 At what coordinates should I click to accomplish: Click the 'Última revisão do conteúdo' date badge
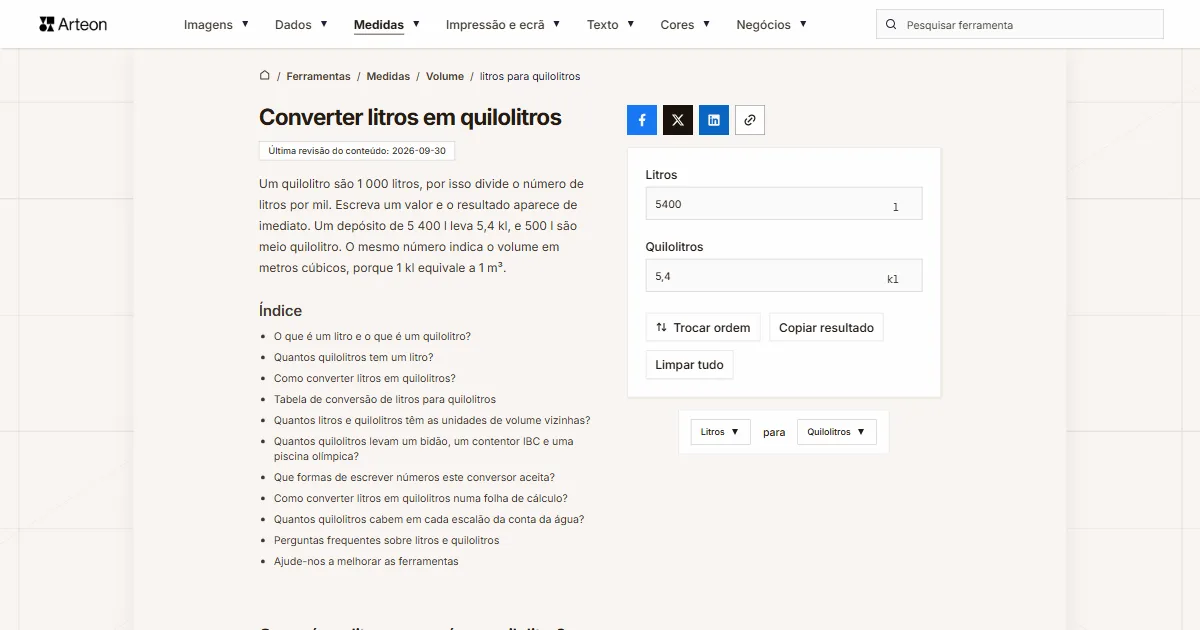357,151
